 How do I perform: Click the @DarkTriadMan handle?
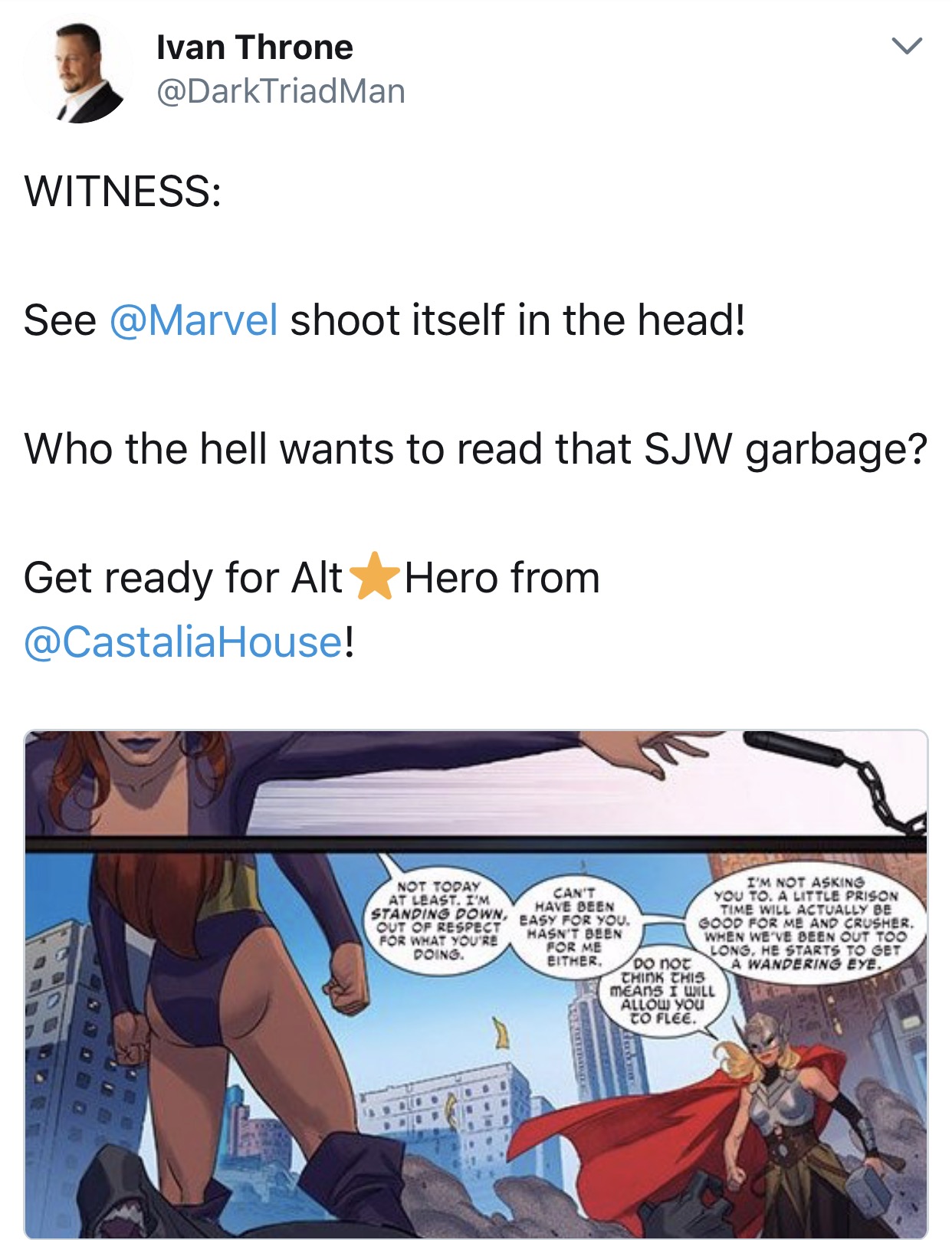[281, 92]
